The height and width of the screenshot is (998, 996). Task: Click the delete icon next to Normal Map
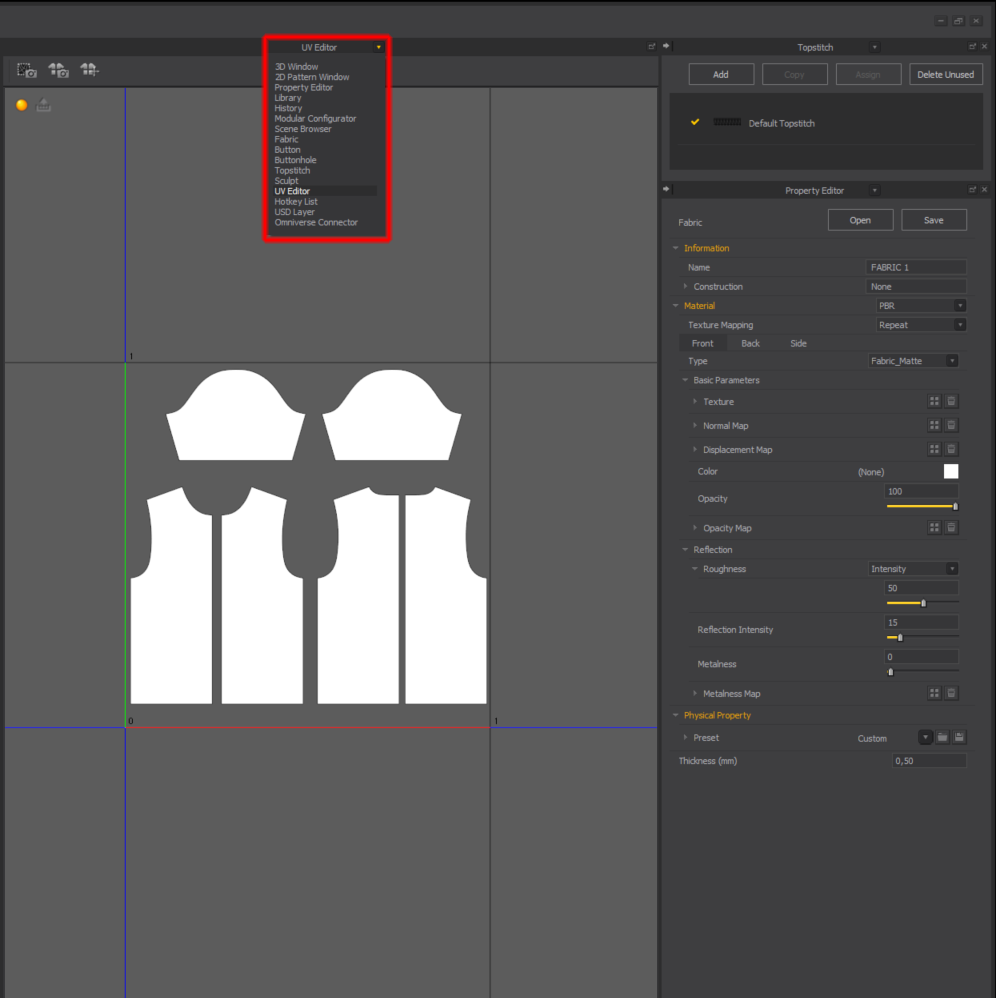951,424
